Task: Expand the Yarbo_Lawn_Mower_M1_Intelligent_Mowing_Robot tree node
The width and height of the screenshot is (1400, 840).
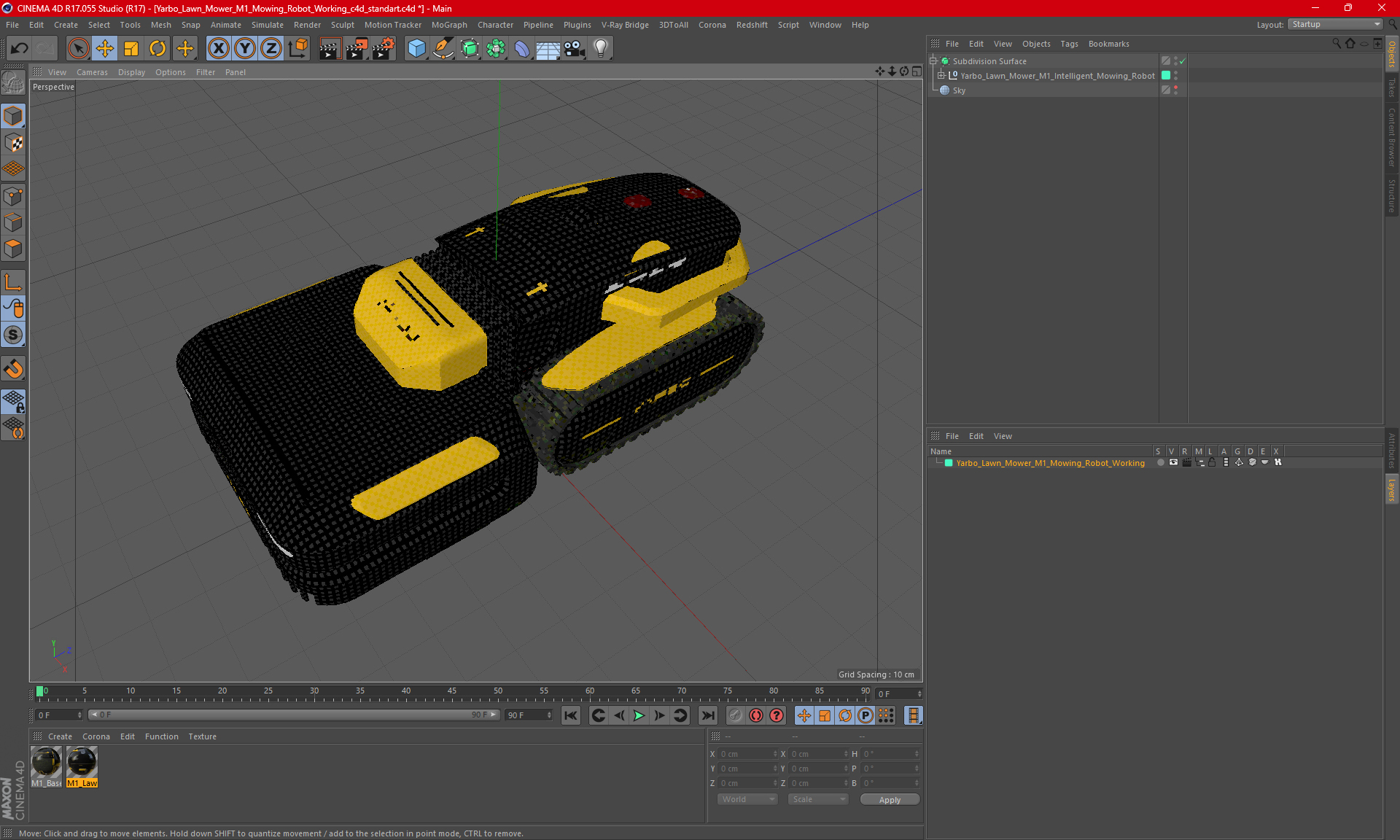Action: (x=941, y=75)
